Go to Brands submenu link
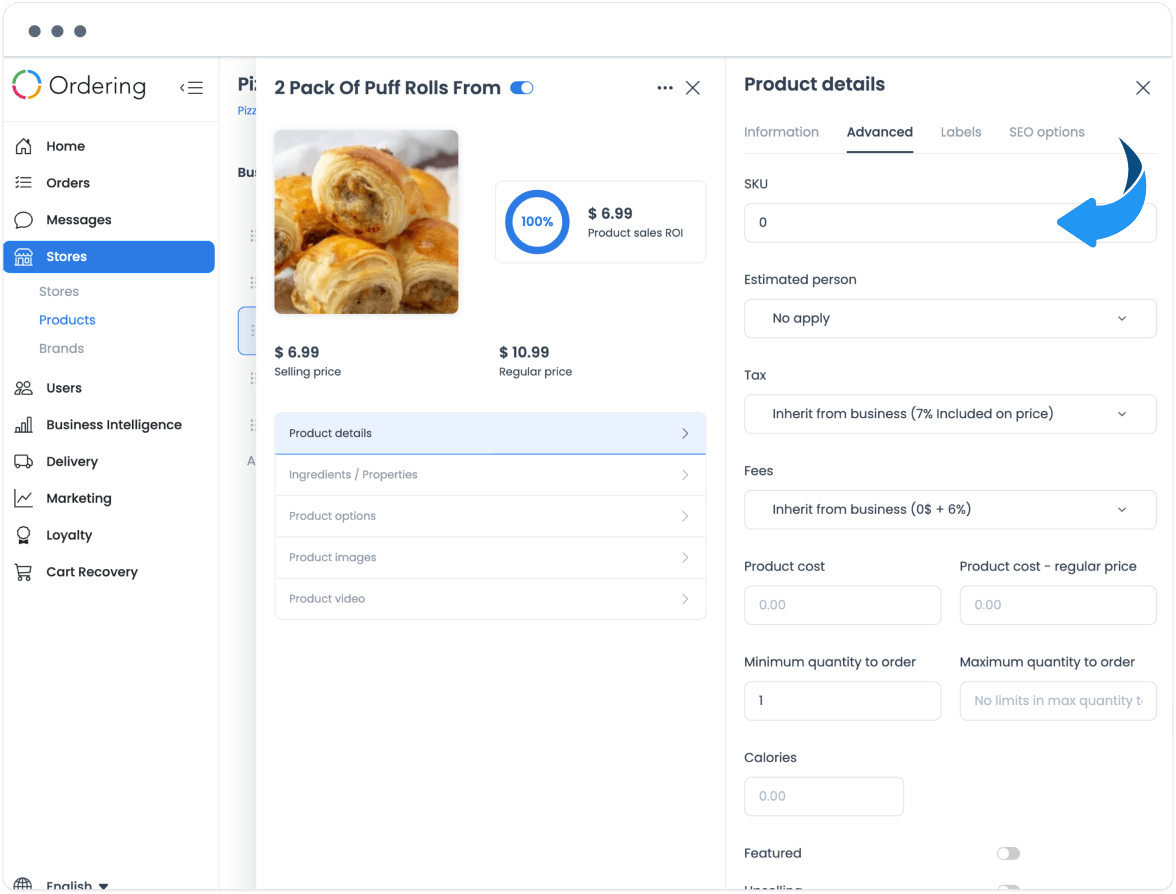 pyautogui.click(x=62, y=348)
